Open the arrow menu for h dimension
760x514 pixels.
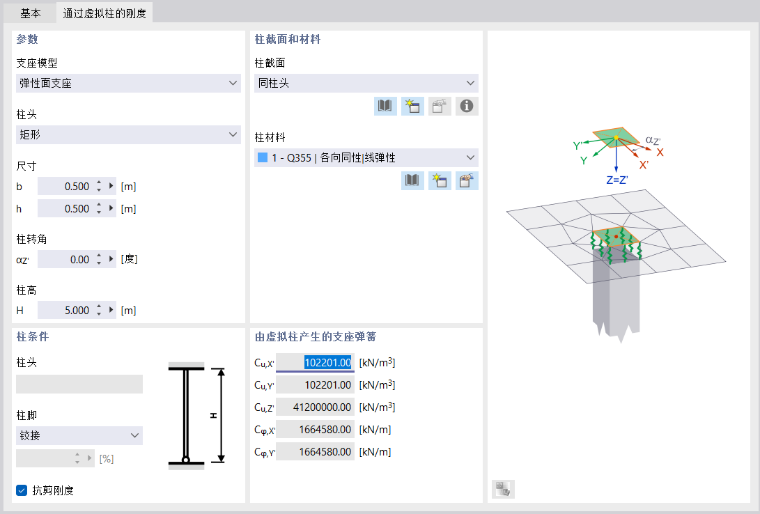point(111,209)
